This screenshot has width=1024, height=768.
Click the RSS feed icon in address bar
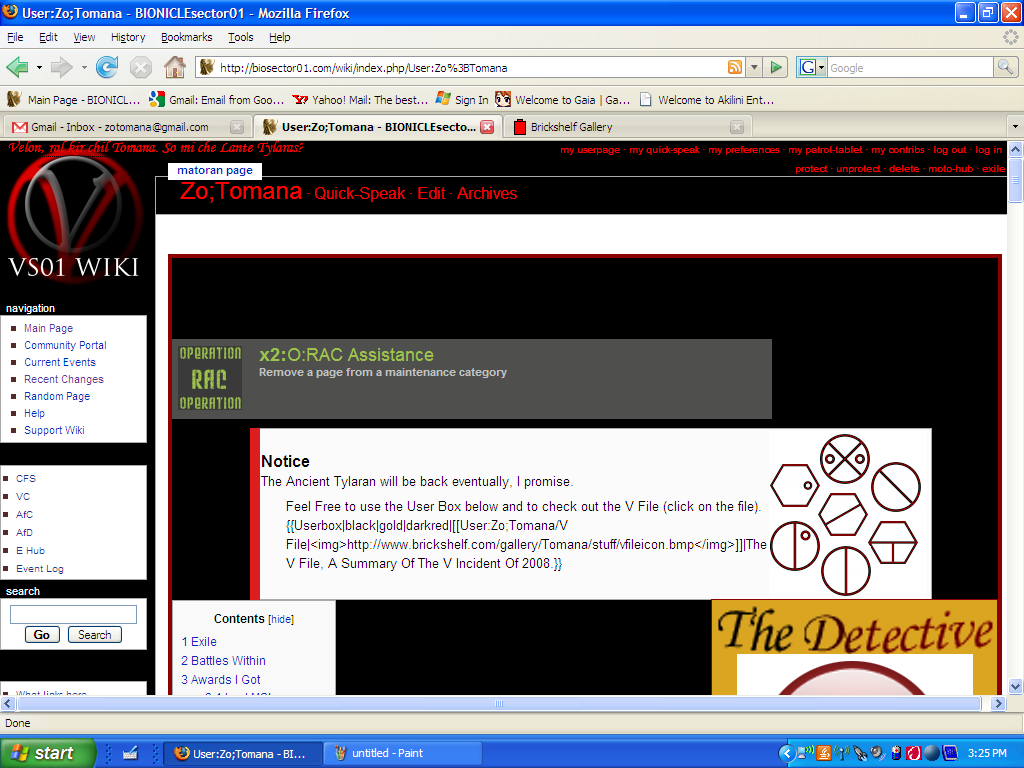click(x=735, y=67)
